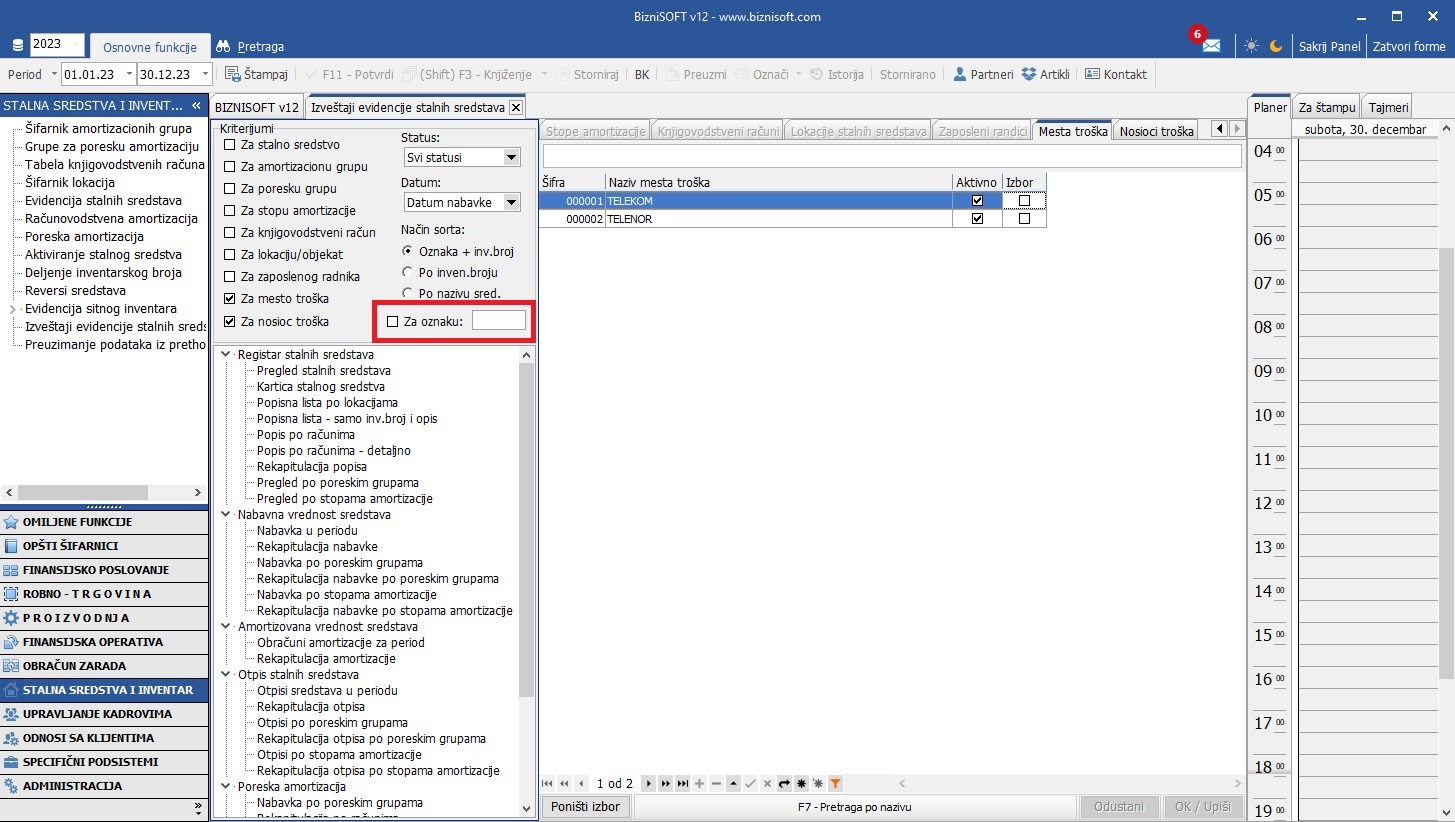
Task: Switch to light theme sun icon
Action: click(x=1251, y=46)
